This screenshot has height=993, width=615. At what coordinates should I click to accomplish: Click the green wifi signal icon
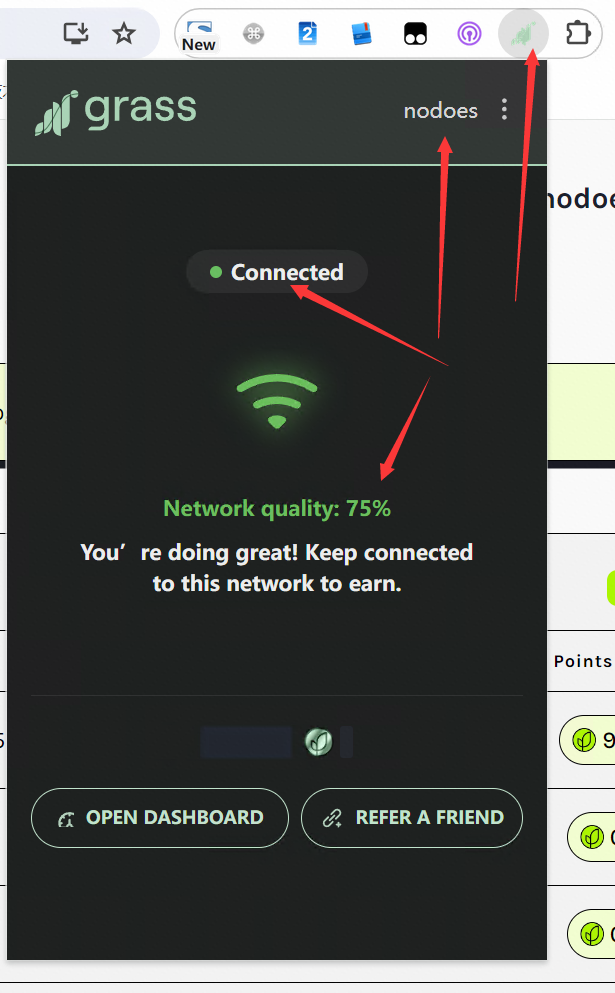click(x=277, y=402)
